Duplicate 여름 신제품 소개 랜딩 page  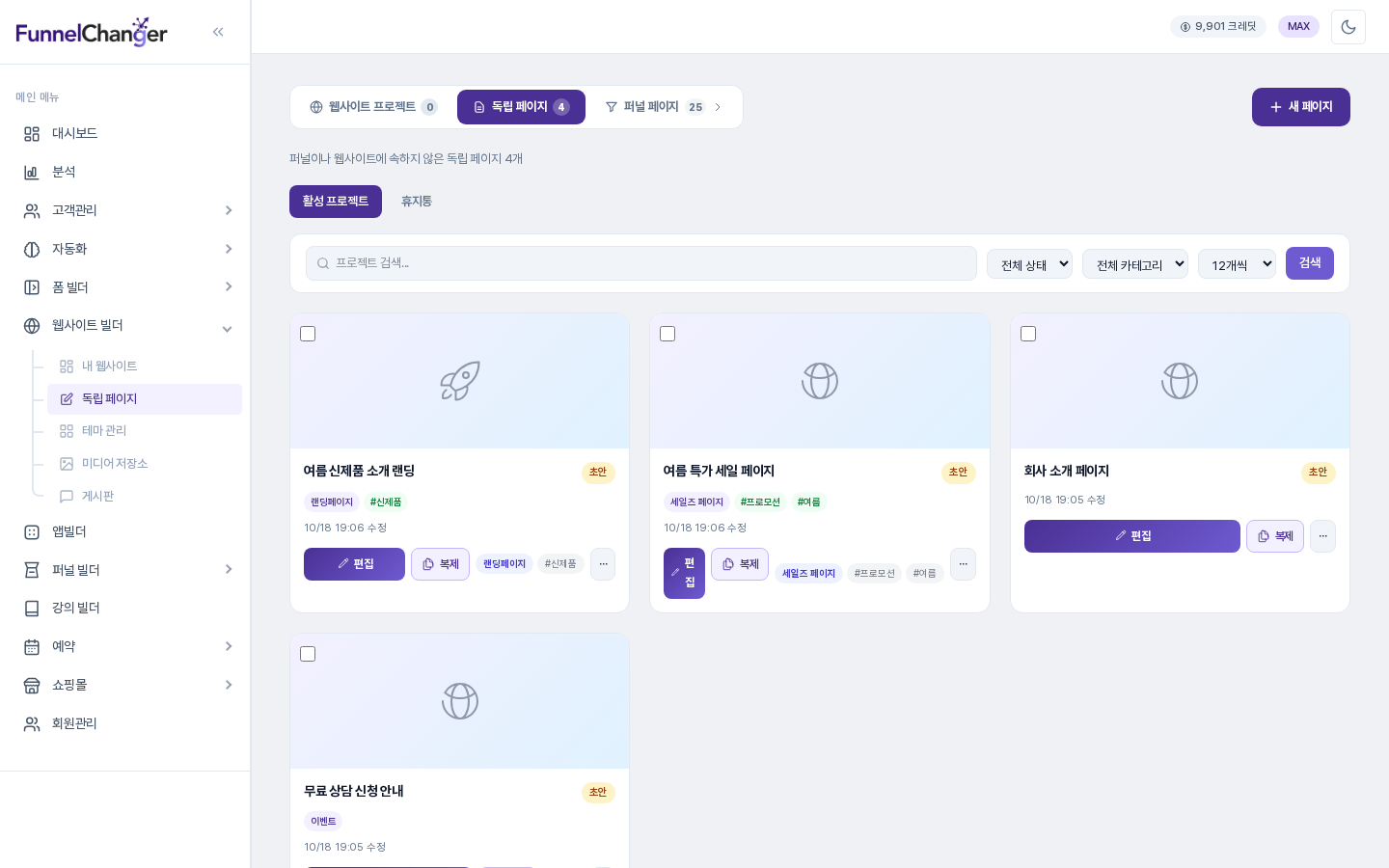tap(441, 564)
